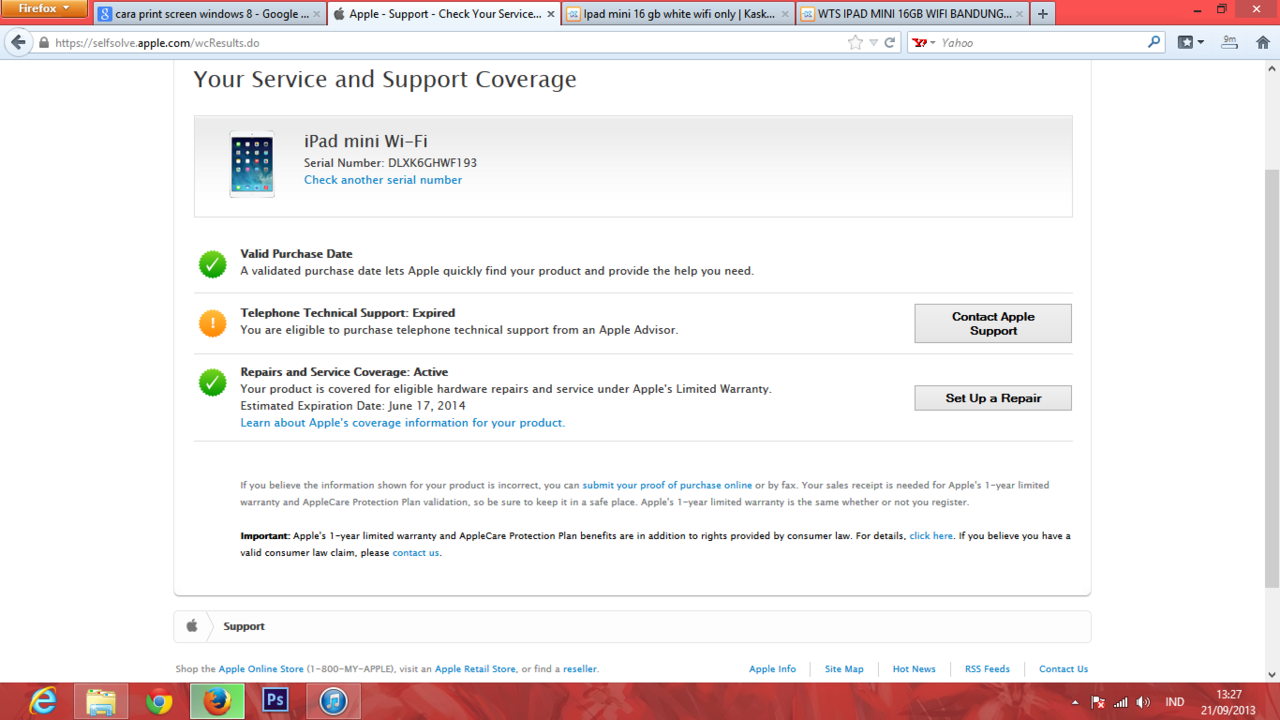Click the 9m download progress icon
This screenshot has width=1280, height=720.
1230,42
